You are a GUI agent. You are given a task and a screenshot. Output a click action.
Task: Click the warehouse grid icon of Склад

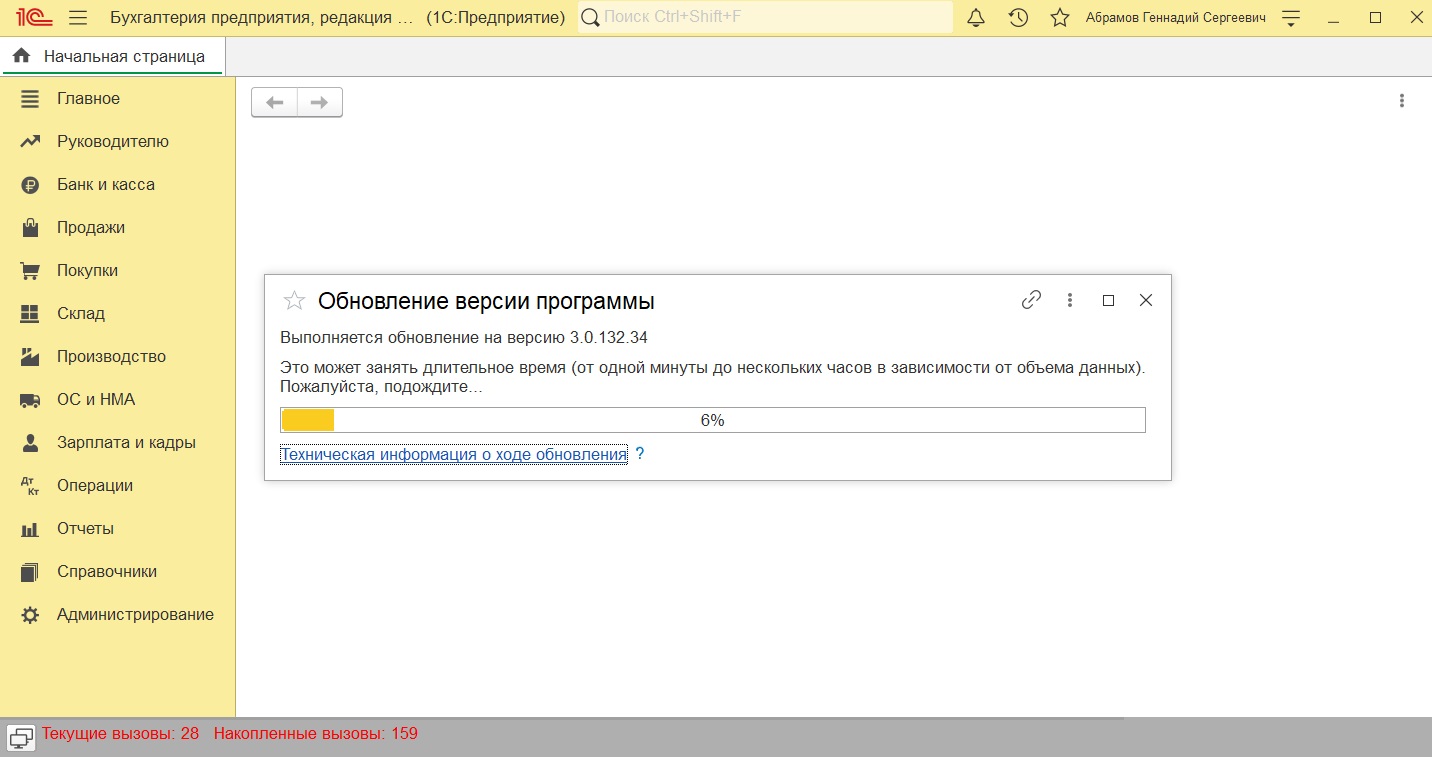30,314
